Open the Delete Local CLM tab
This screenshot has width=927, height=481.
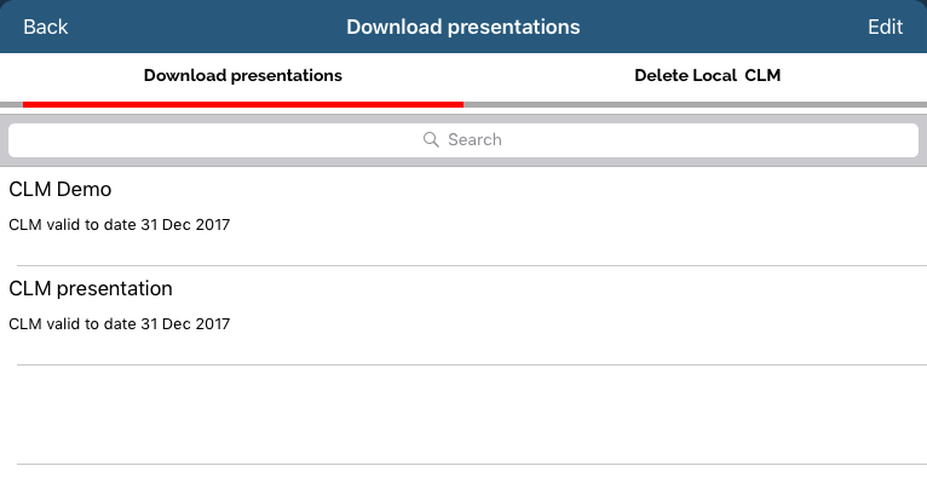coord(707,76)
